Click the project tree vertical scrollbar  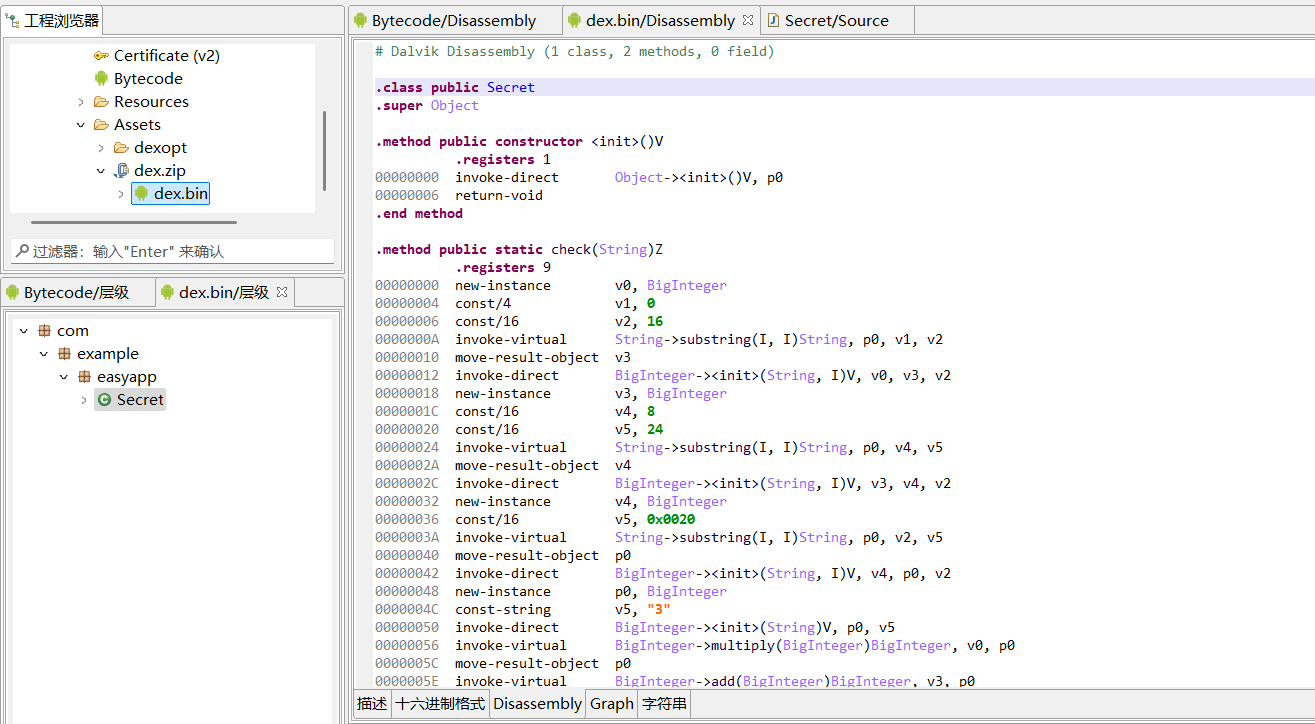coord(324,150)
